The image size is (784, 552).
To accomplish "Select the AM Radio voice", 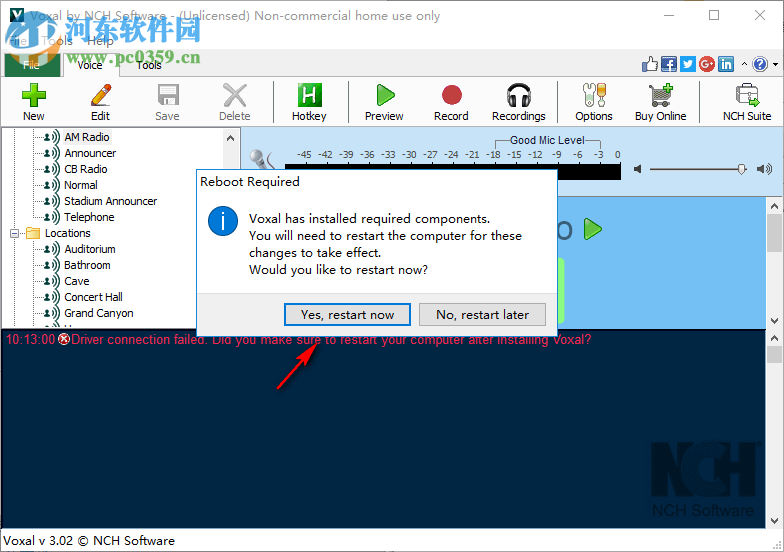I will click(86, 137).
